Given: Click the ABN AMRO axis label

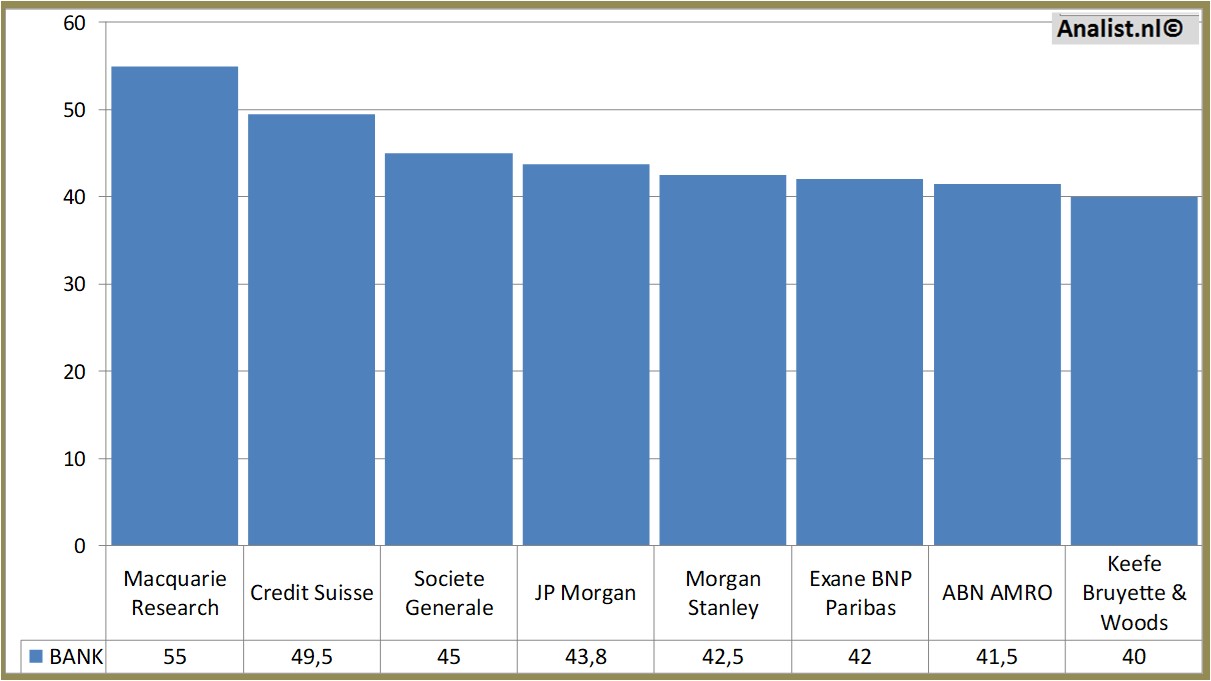Looking at the screenshot, I should (997, 593).
